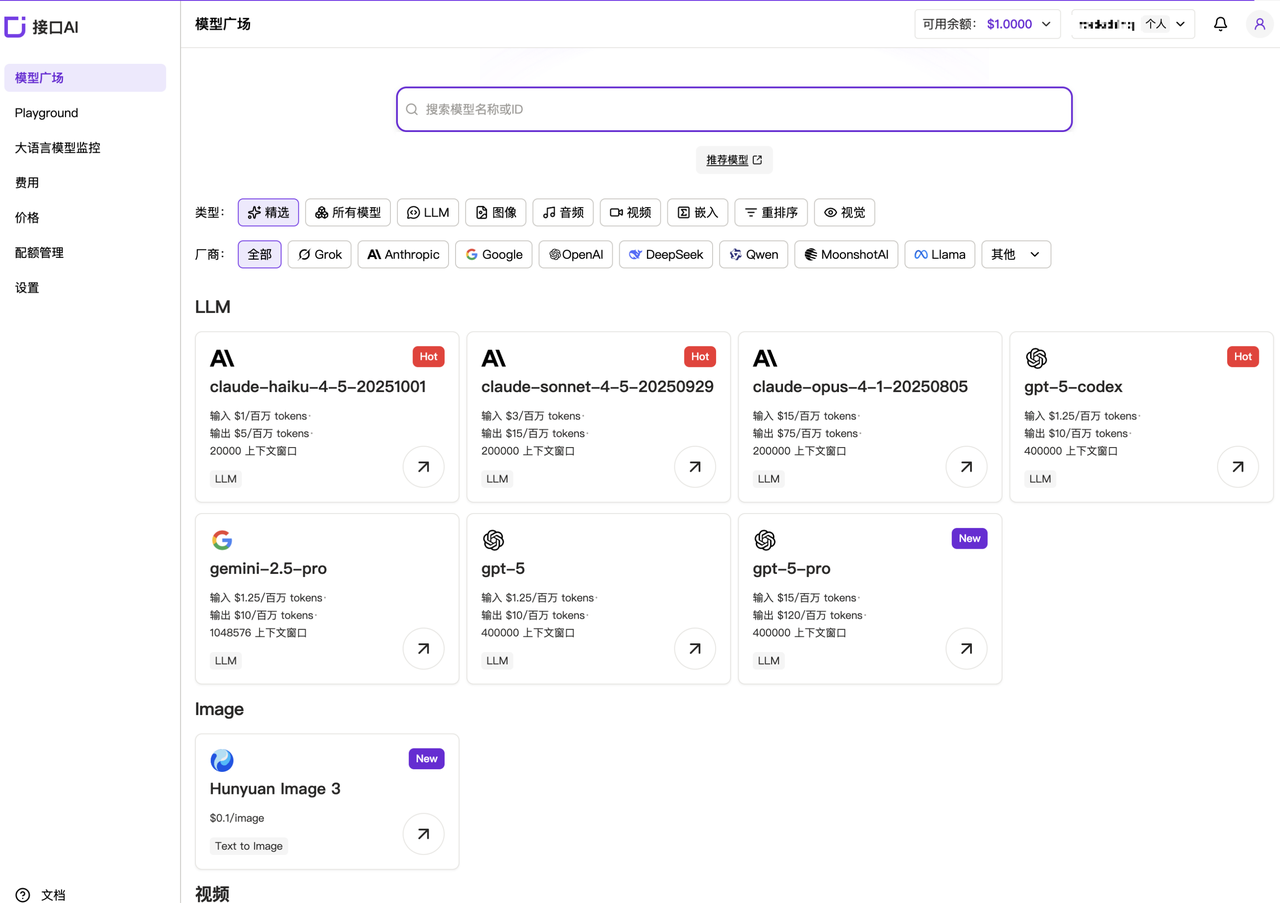Viewport: 1280px width, 903px height.
Task: Open arrow on claude-sonnet-4-5-20250929 card
Action: pos(695,467)
